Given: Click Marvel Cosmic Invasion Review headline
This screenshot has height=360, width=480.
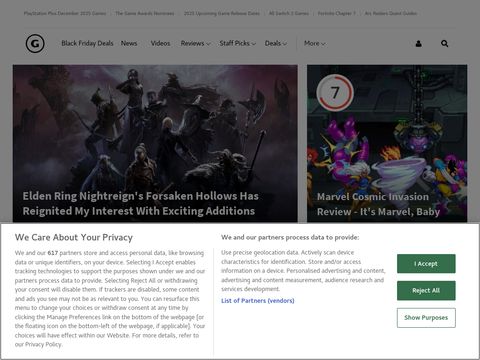Looking at the screenshot, I should click(378, 204).
